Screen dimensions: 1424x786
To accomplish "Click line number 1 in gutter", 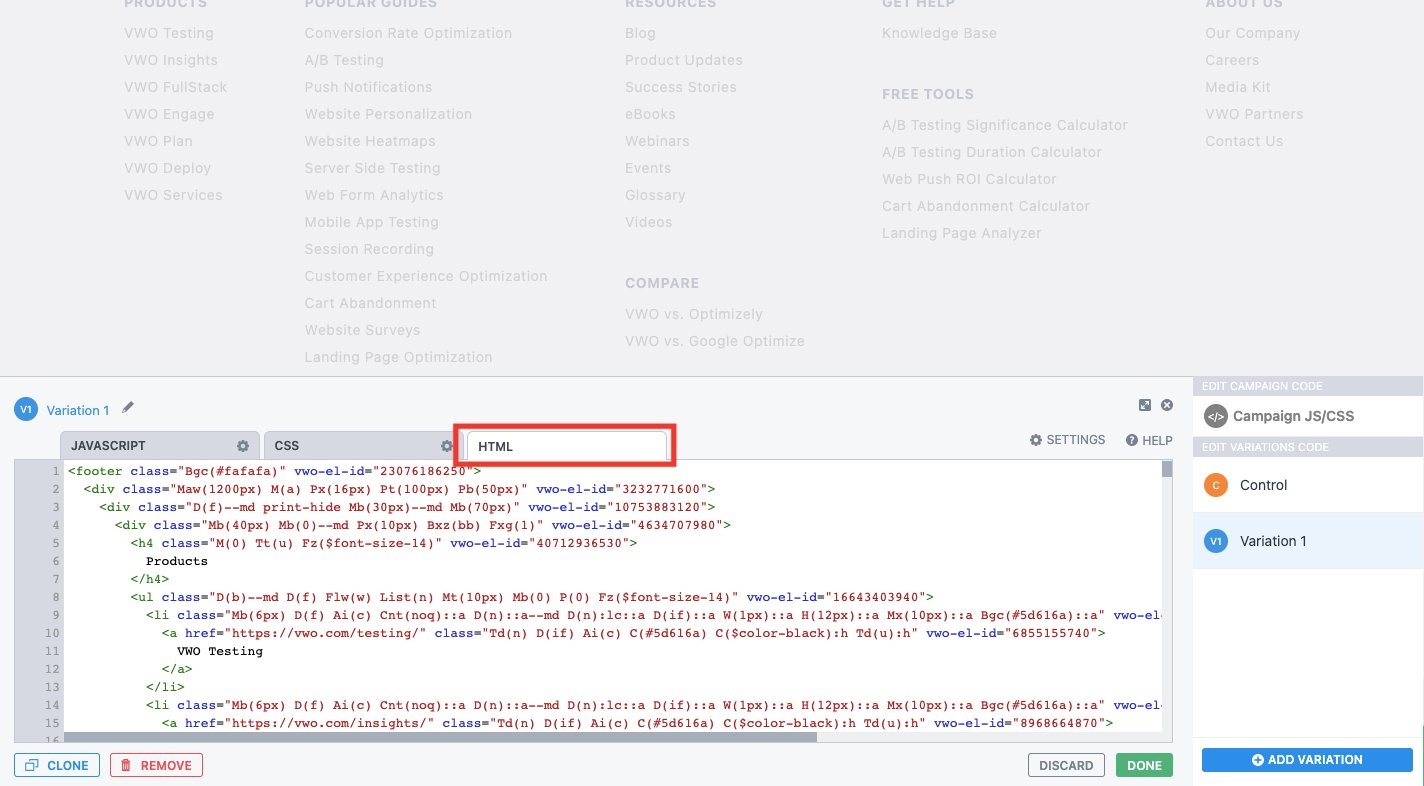I will (x=57, y=471).
